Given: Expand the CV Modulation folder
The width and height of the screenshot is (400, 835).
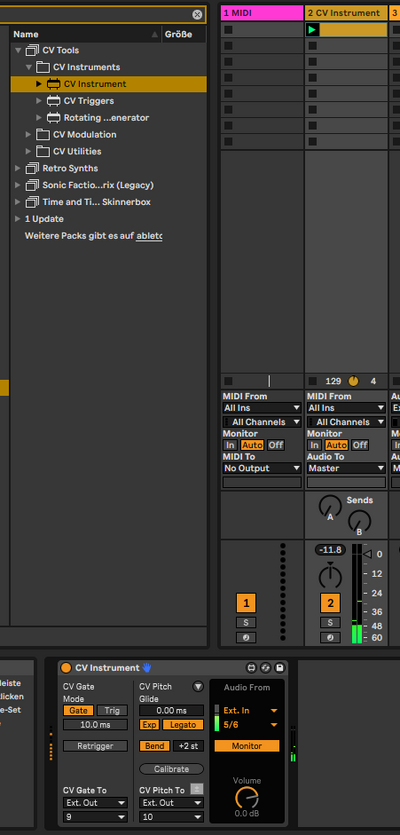Looking at the screenshot, I should pyautogui.click(x=28, y=135).
